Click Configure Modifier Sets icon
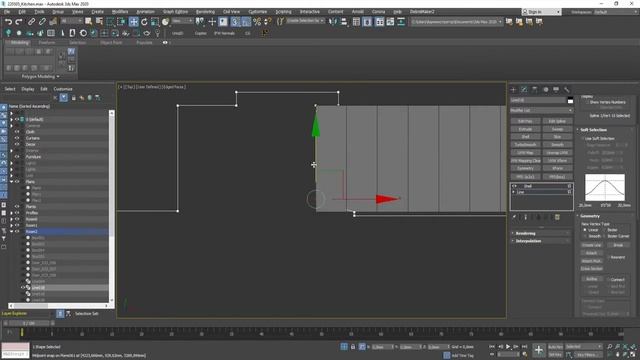 (557, 217)
